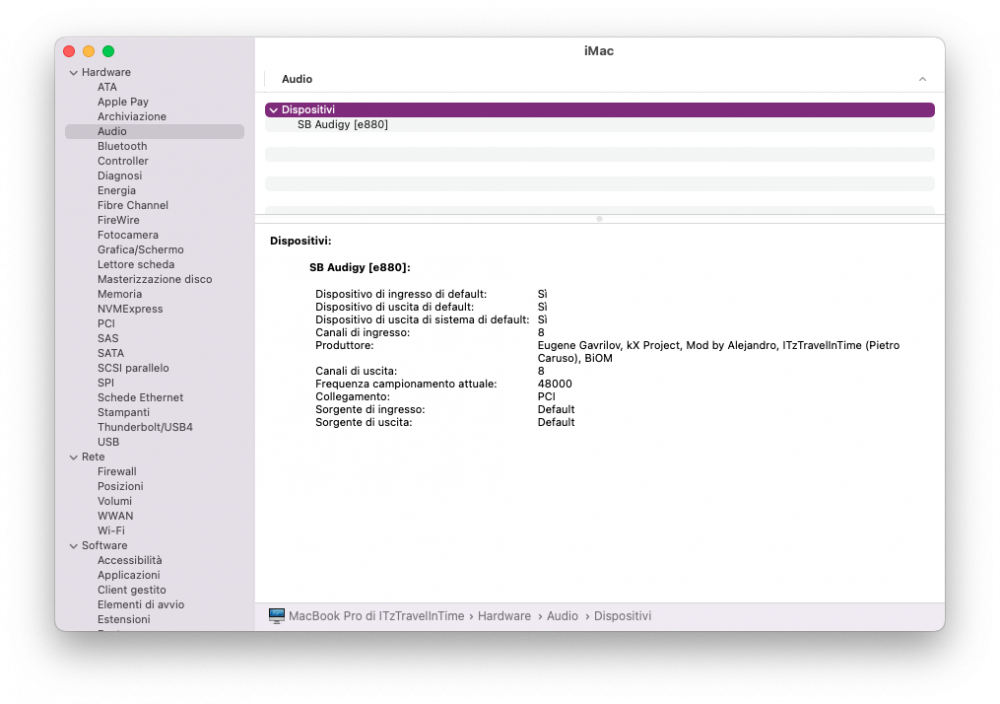The height and width of the screenshot is (704, 1000).
Task: Open Memoria in the sidebar
Action: coord(120,294)
